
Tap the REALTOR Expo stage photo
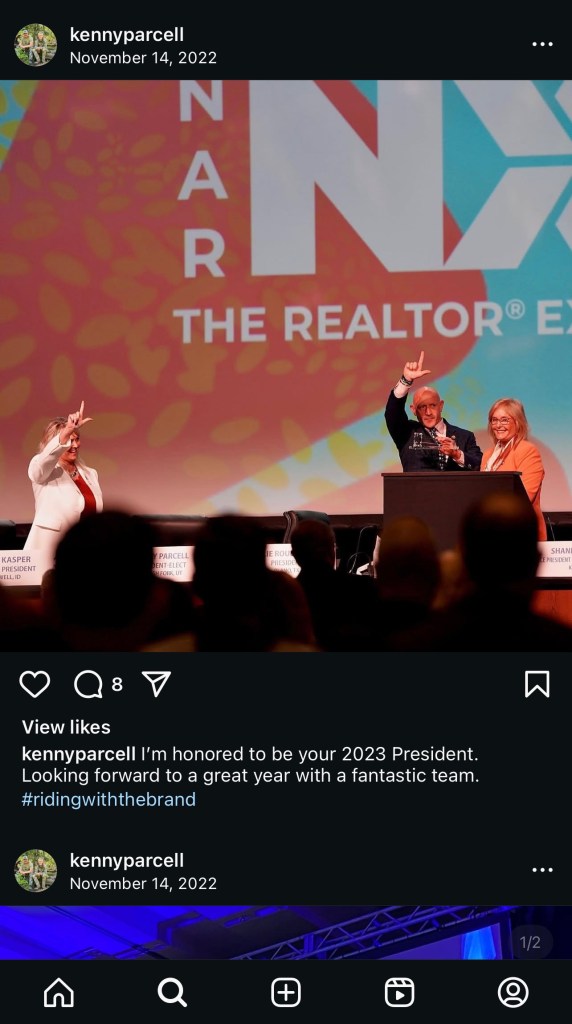(286, 366)
